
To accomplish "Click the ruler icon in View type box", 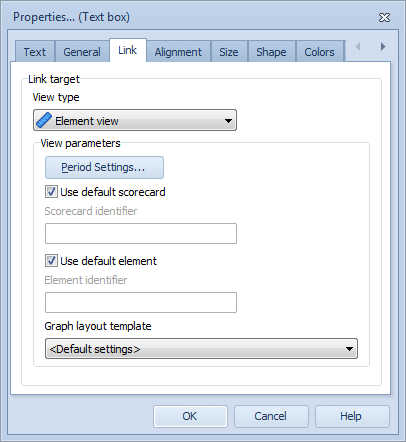I will 44,120.
